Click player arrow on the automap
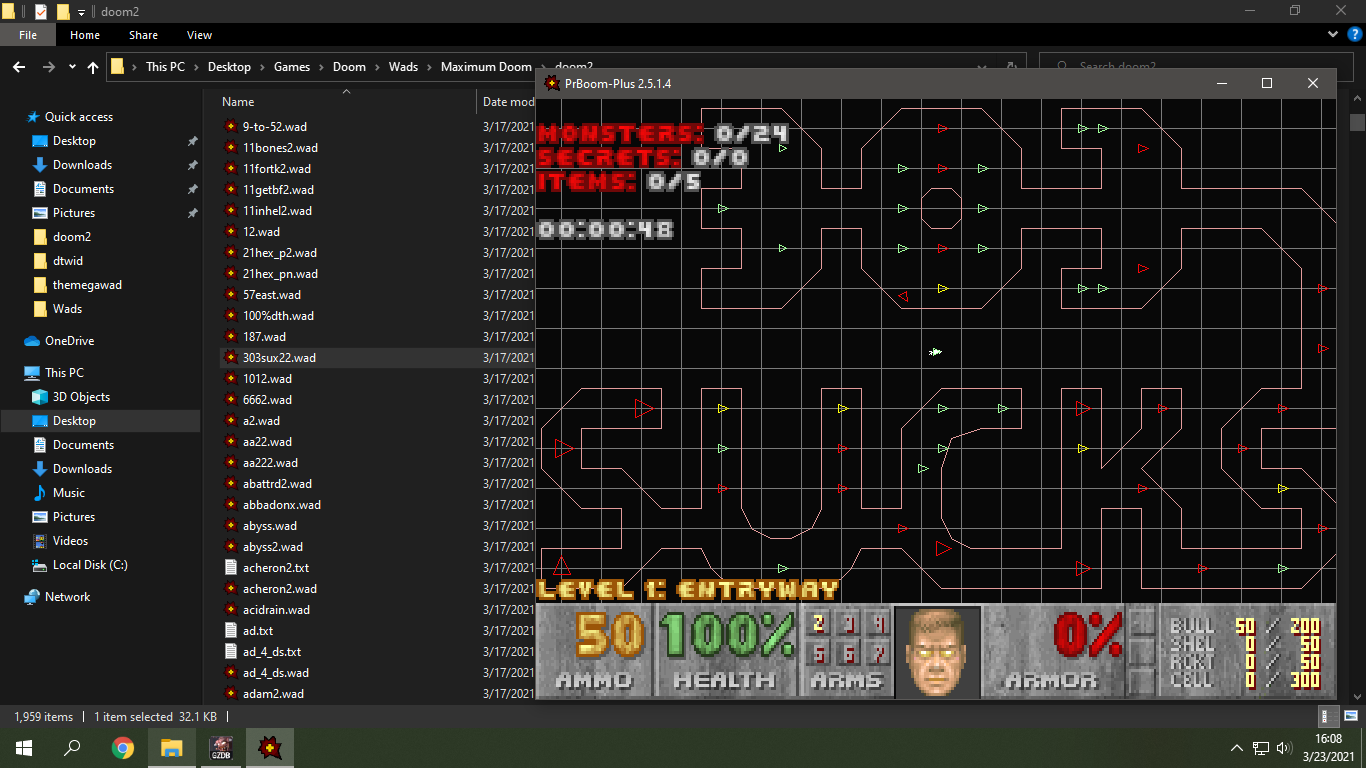Viewport: 1366px width, 768px height. pos(936,352)
